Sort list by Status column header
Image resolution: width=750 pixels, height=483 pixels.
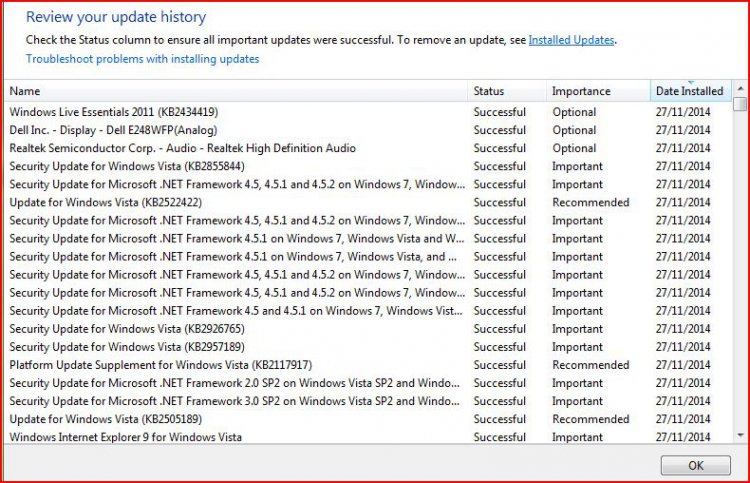pos(507,91)
